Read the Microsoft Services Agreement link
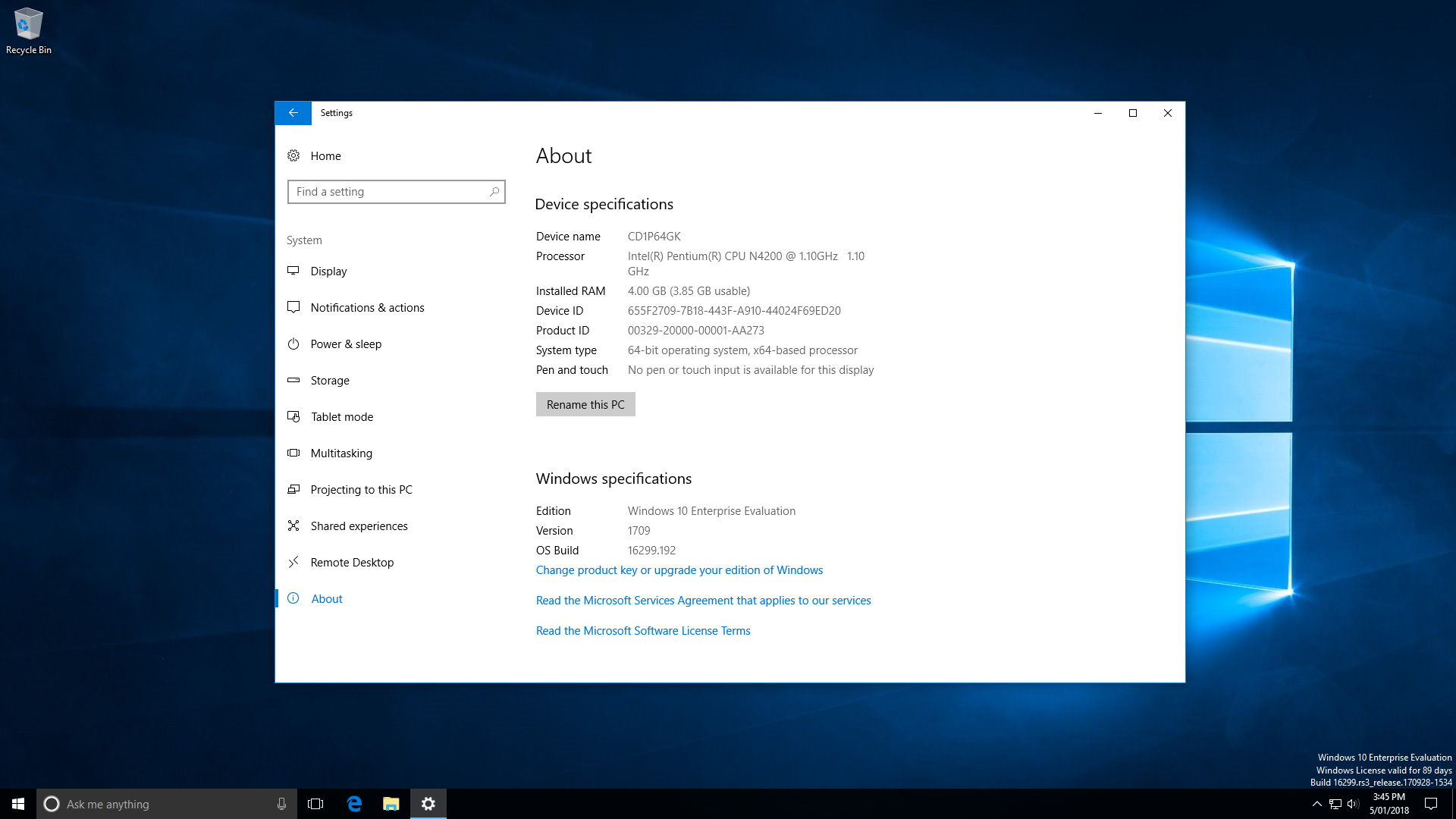Image resolution: width=1456 pixels, height=819 pixels. (x=703, y=601)
